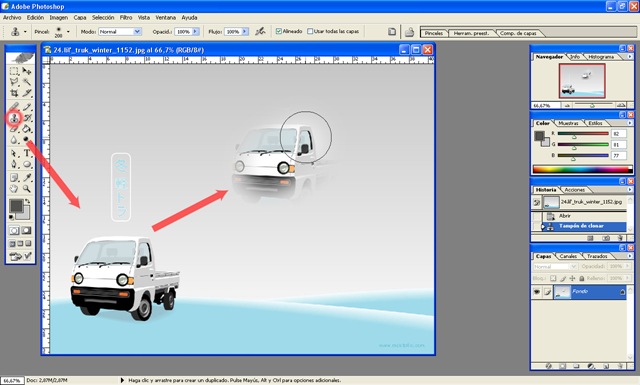Viewport: 640px width, 385px height.
Task: Select the Clone Stamp tool in toolbox
Action: (14, 118)
